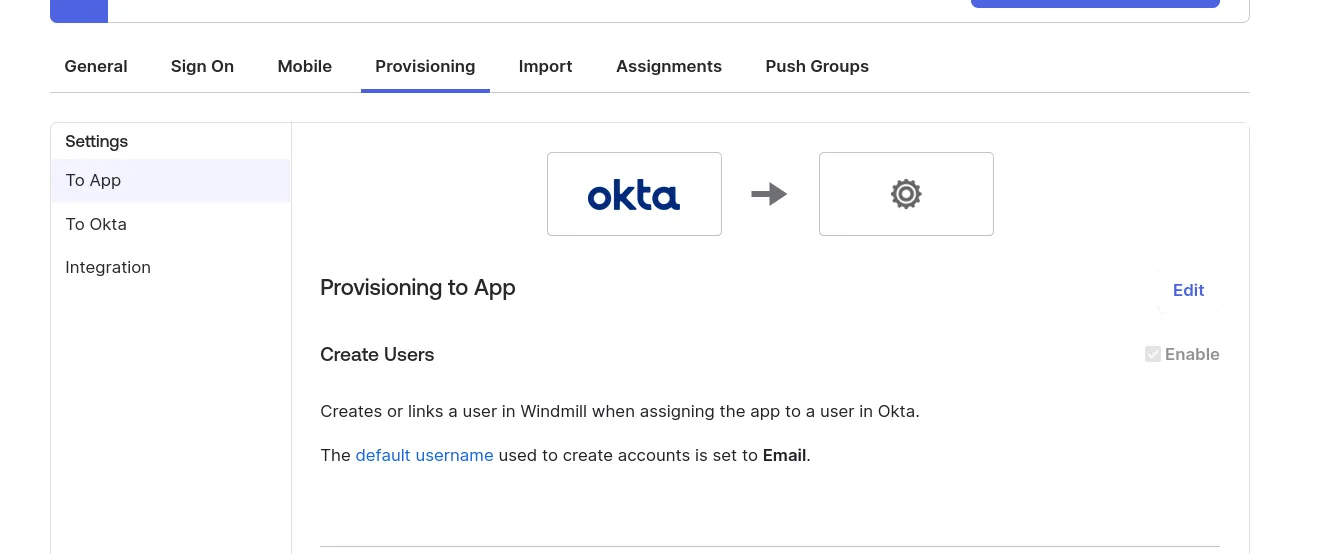The image size is (1324, 554).
Task: Select To App in Settings sidebar
Action: pos(93,181)
